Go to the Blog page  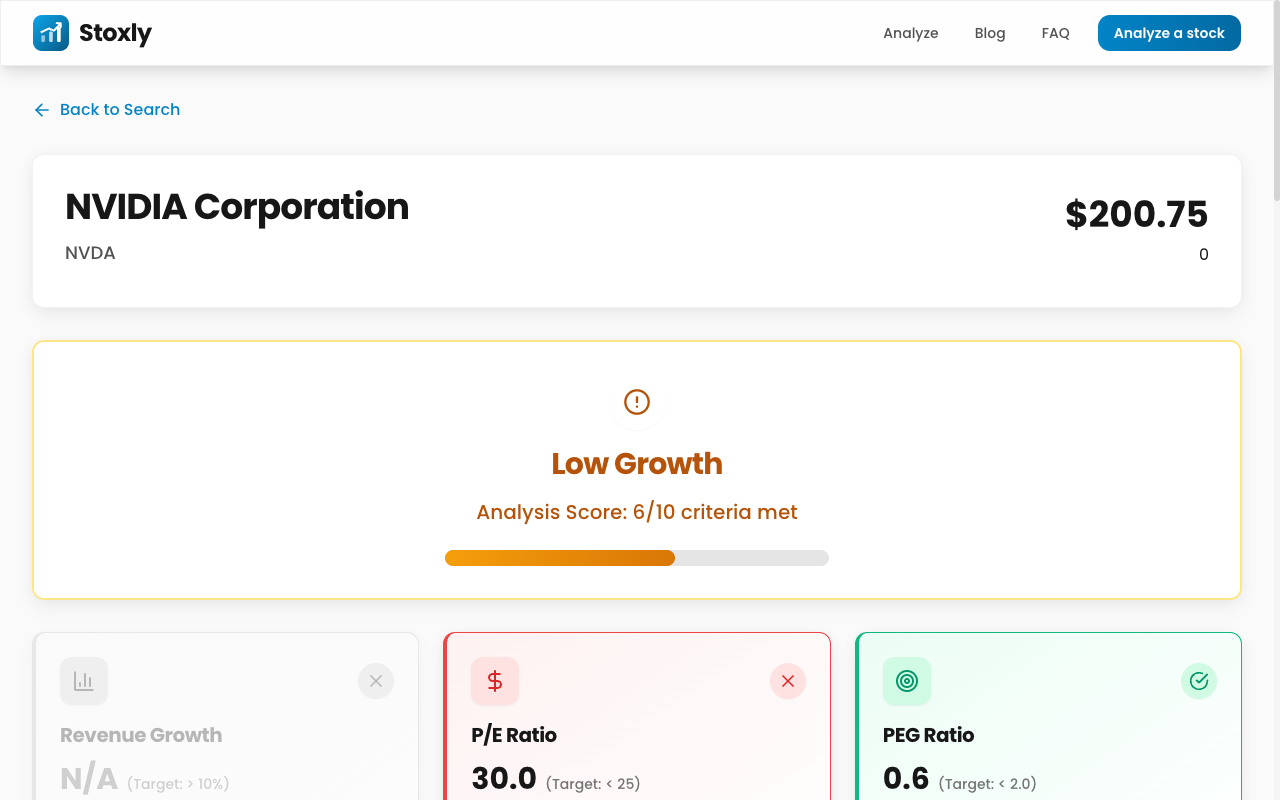[990, 33]
